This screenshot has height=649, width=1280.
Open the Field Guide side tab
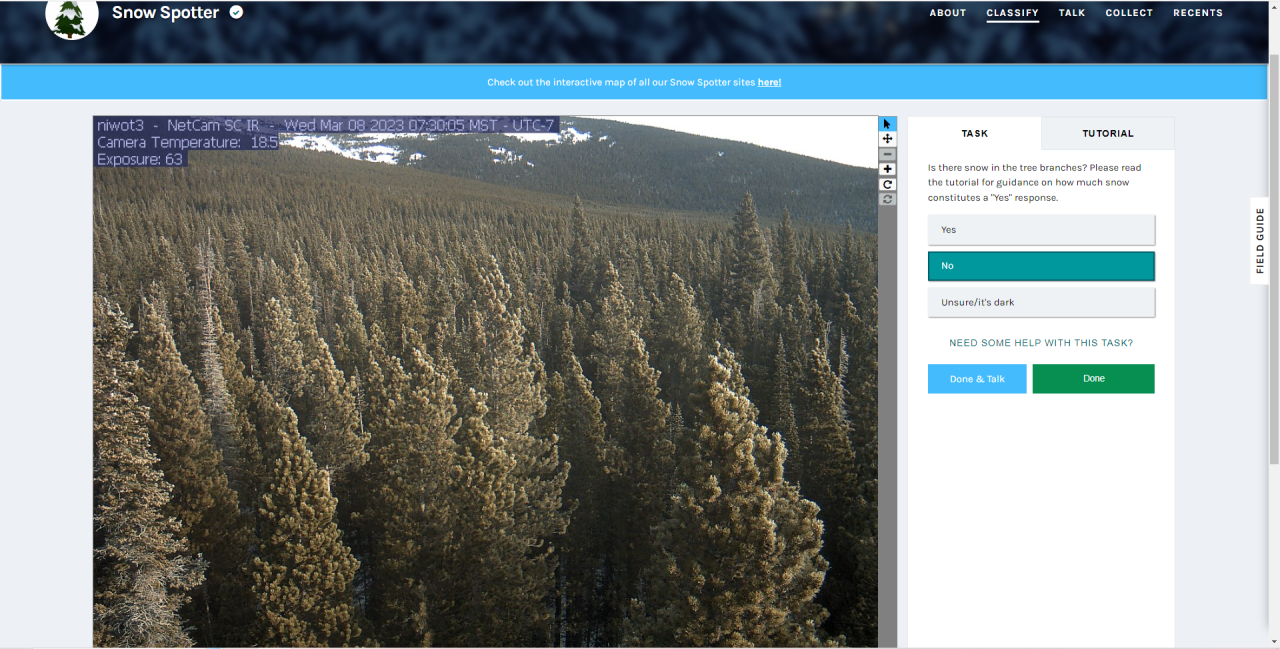[1260, 240]
